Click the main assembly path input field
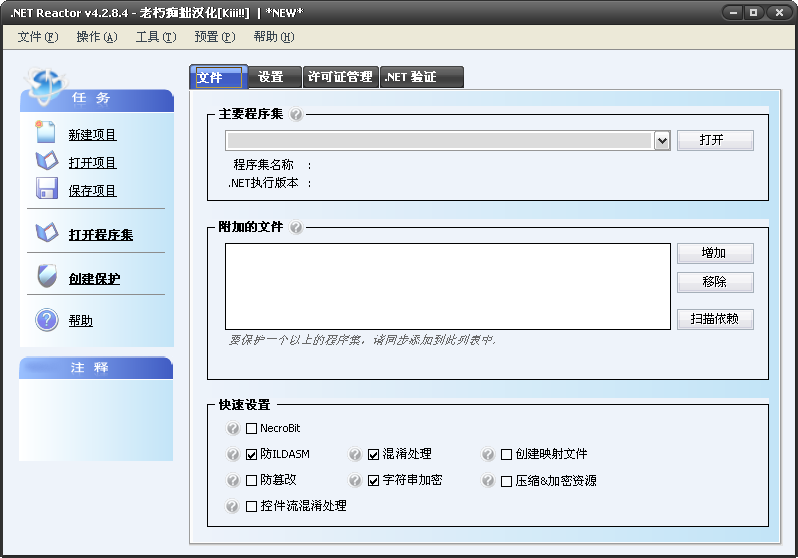 [439, 141]
